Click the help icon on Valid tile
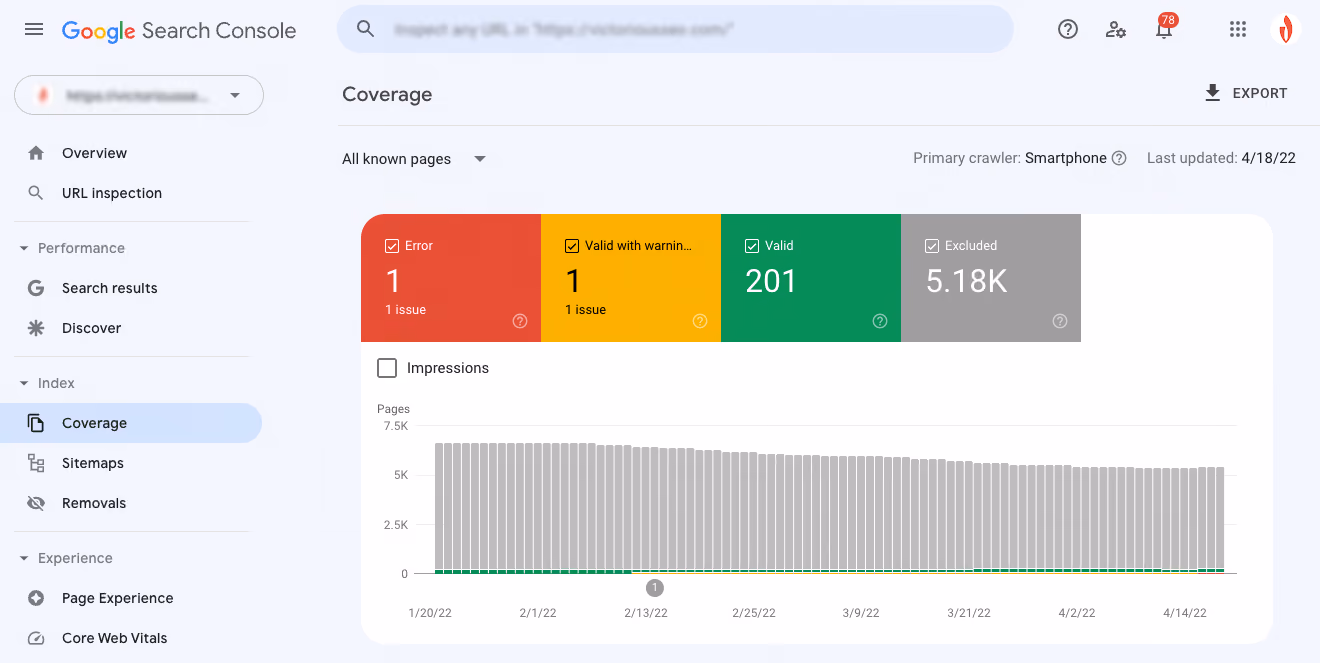Viewport: 1320px width, 663px height. point(880,321)
